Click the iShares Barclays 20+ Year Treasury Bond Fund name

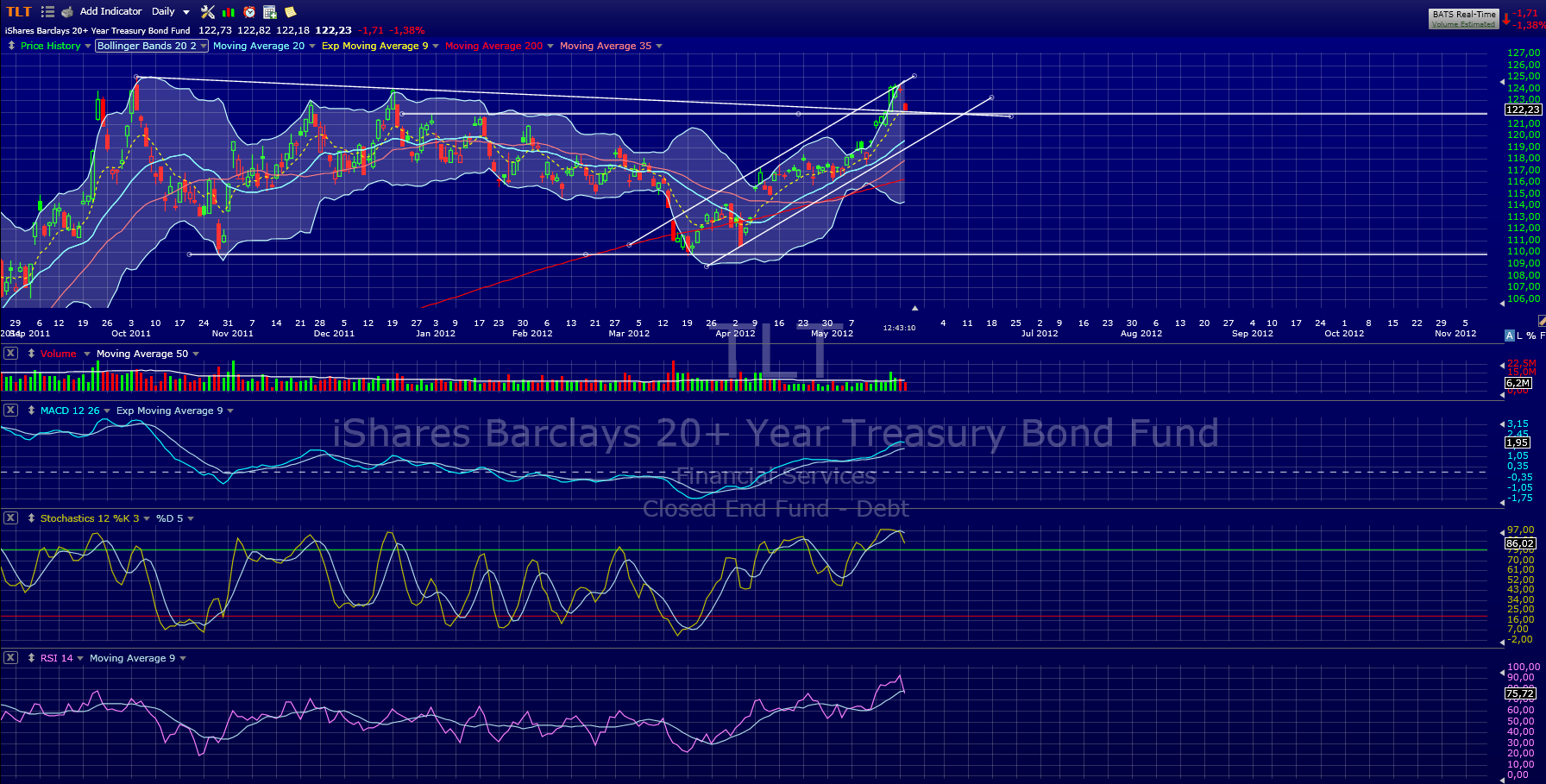click(97, 30)
